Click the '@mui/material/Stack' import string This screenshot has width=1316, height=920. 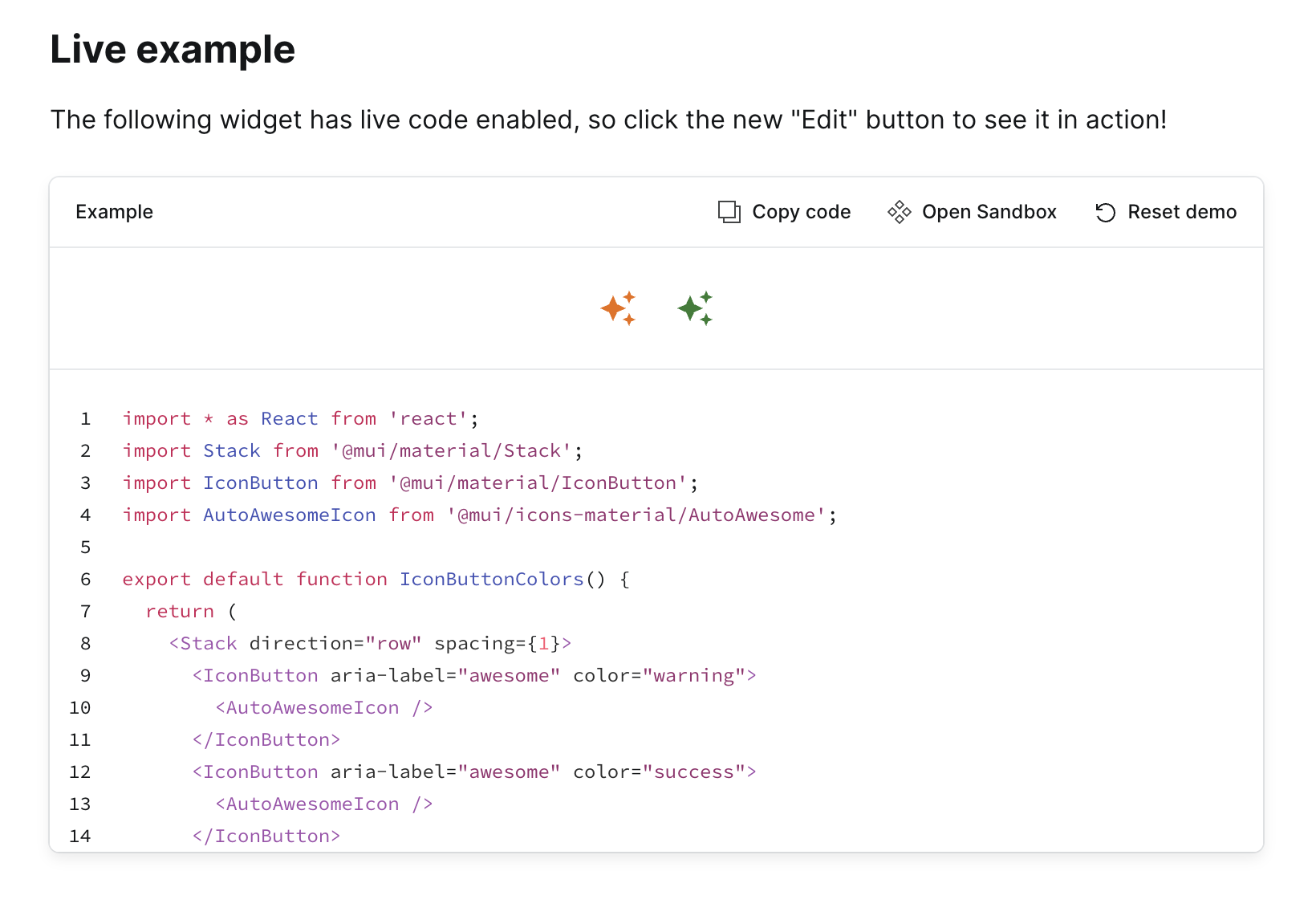point(452,451)
